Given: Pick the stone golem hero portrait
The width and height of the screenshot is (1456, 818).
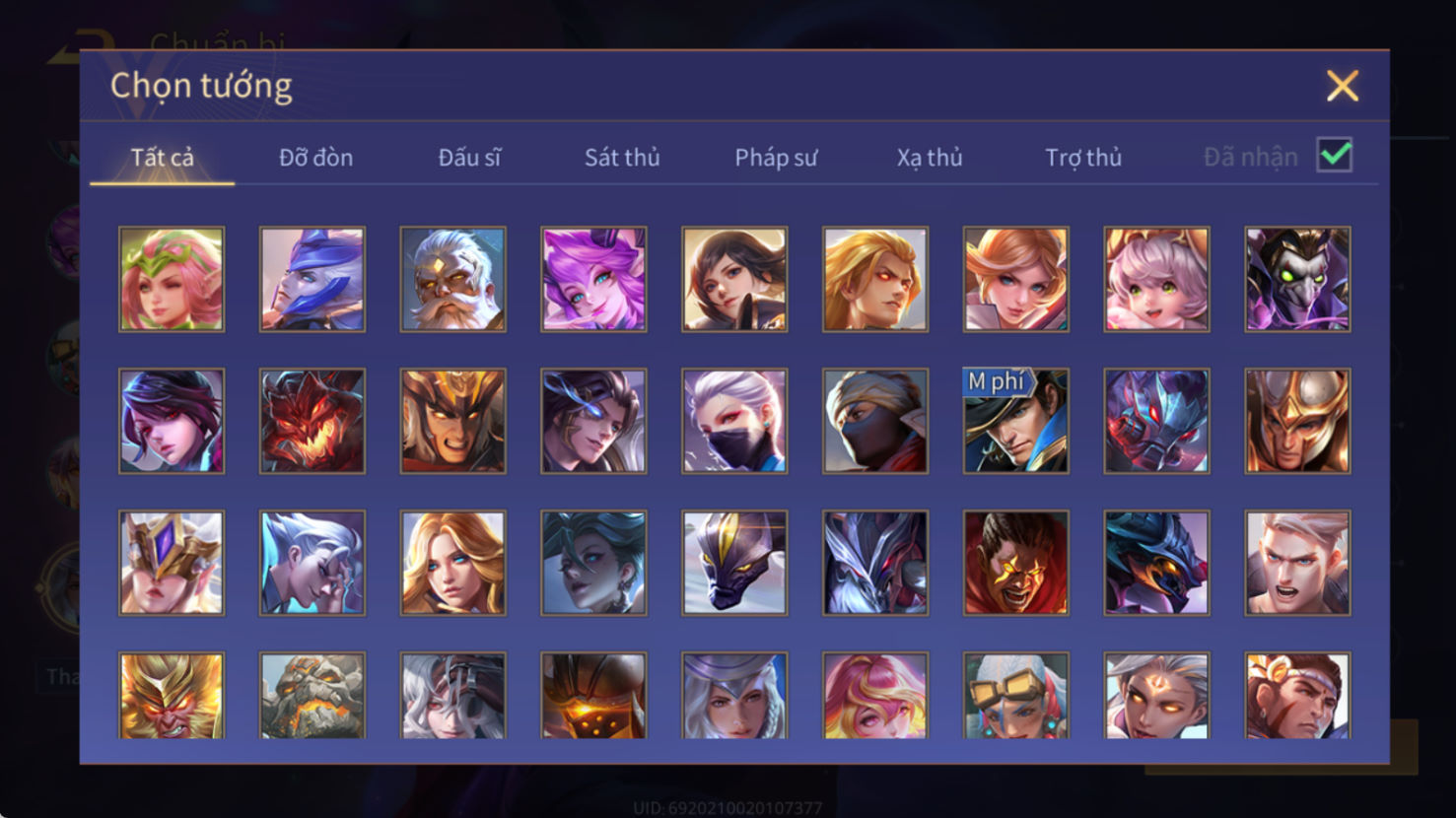Looking at the screenshot, I should (x=312, y=696).
